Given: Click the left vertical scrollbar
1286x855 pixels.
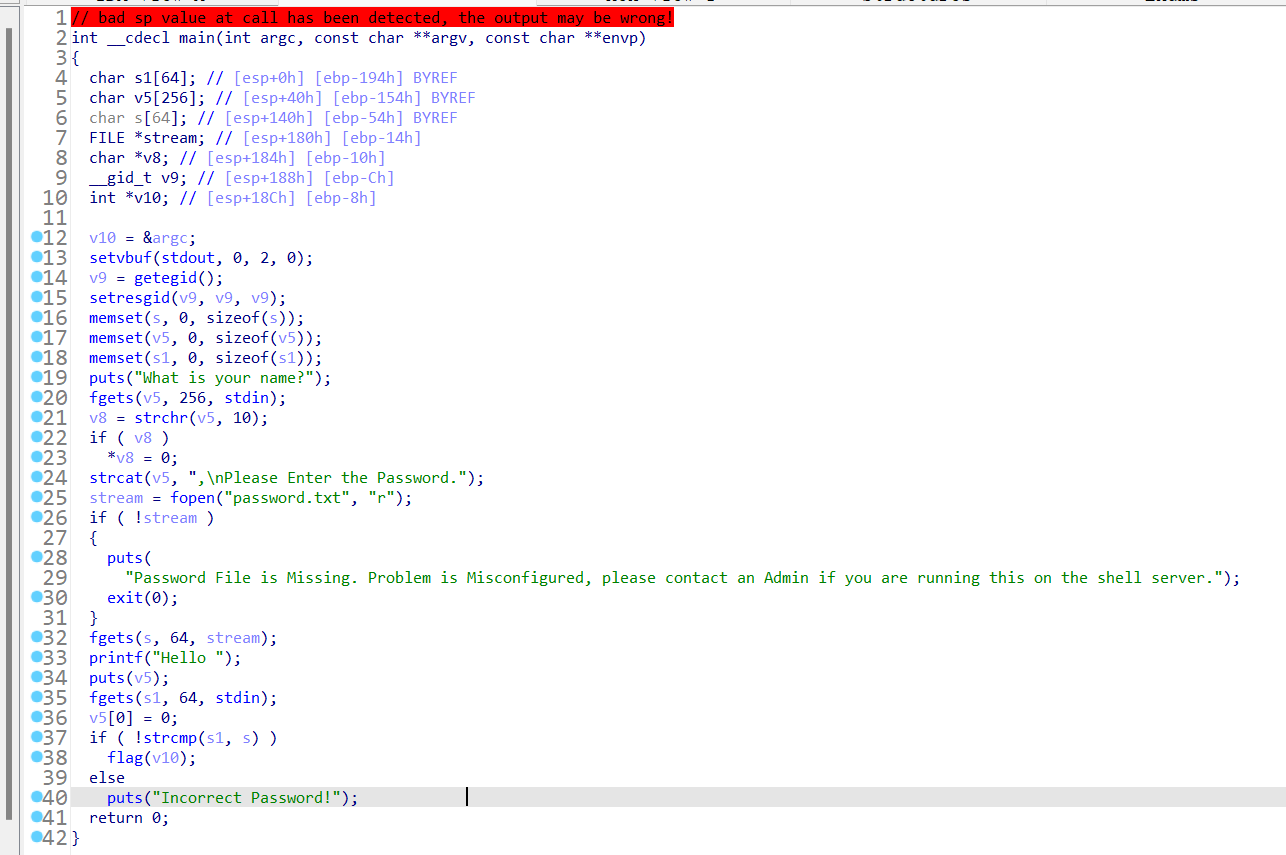Looking at the screenshot, I should click(x=9, y=400).
